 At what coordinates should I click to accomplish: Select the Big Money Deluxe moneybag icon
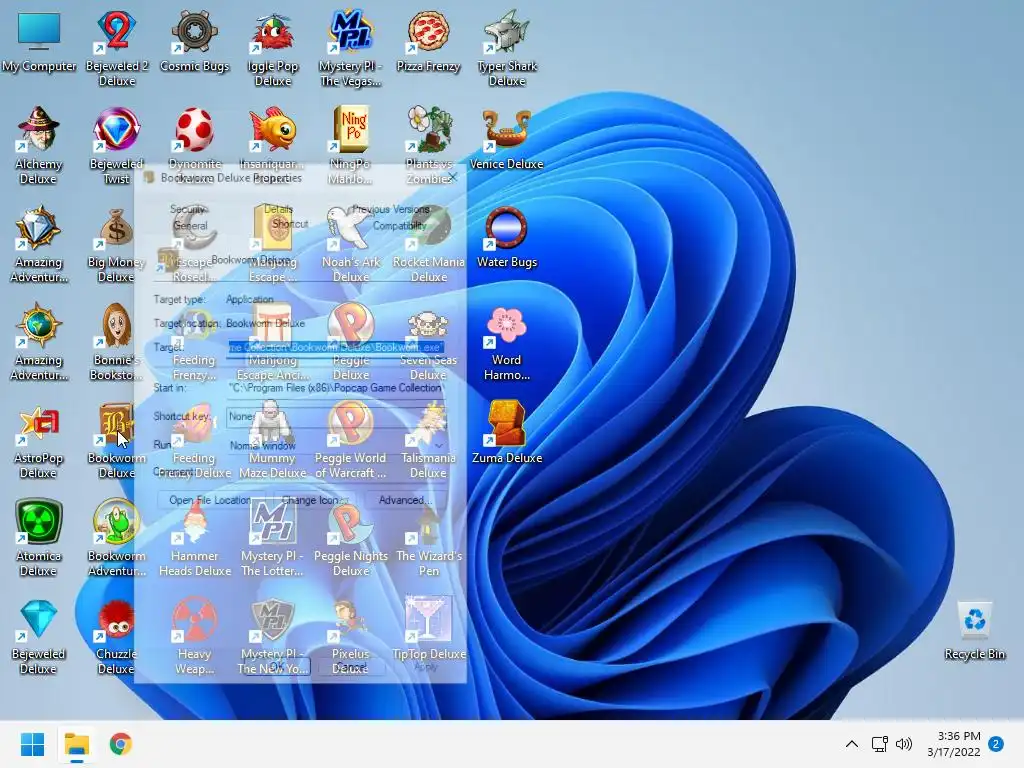[x=117, y=244]
